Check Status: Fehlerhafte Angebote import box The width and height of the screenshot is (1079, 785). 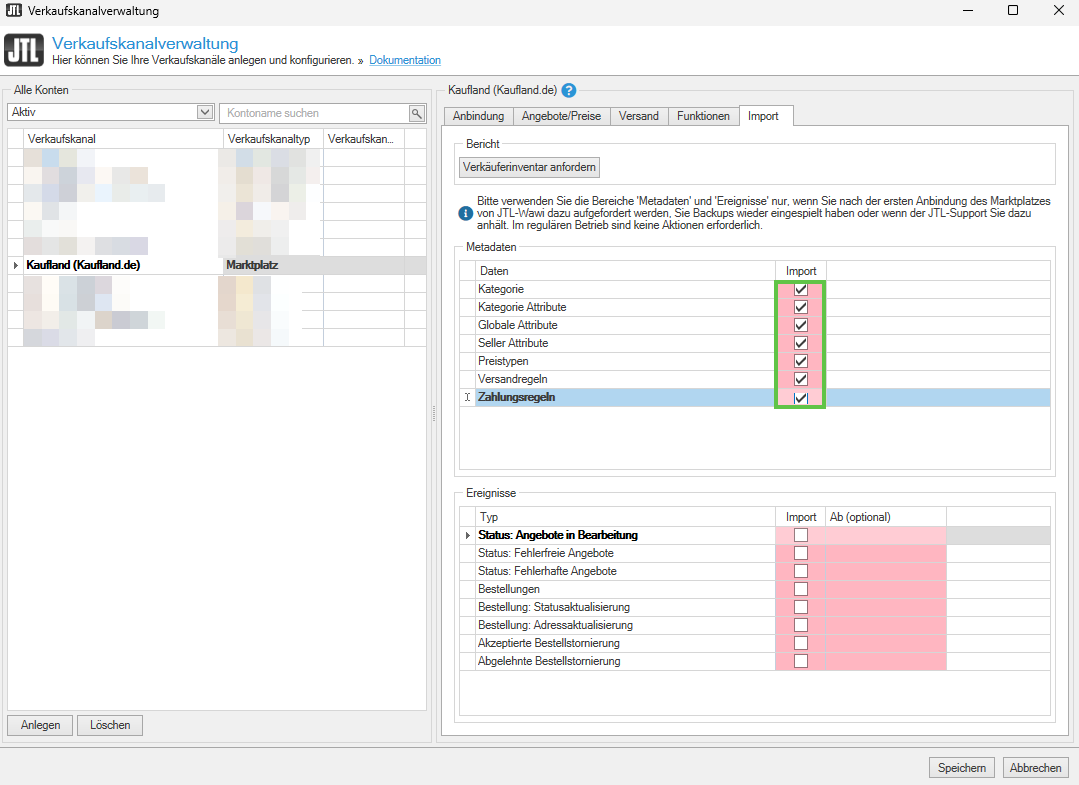click(x=800, y=572)
